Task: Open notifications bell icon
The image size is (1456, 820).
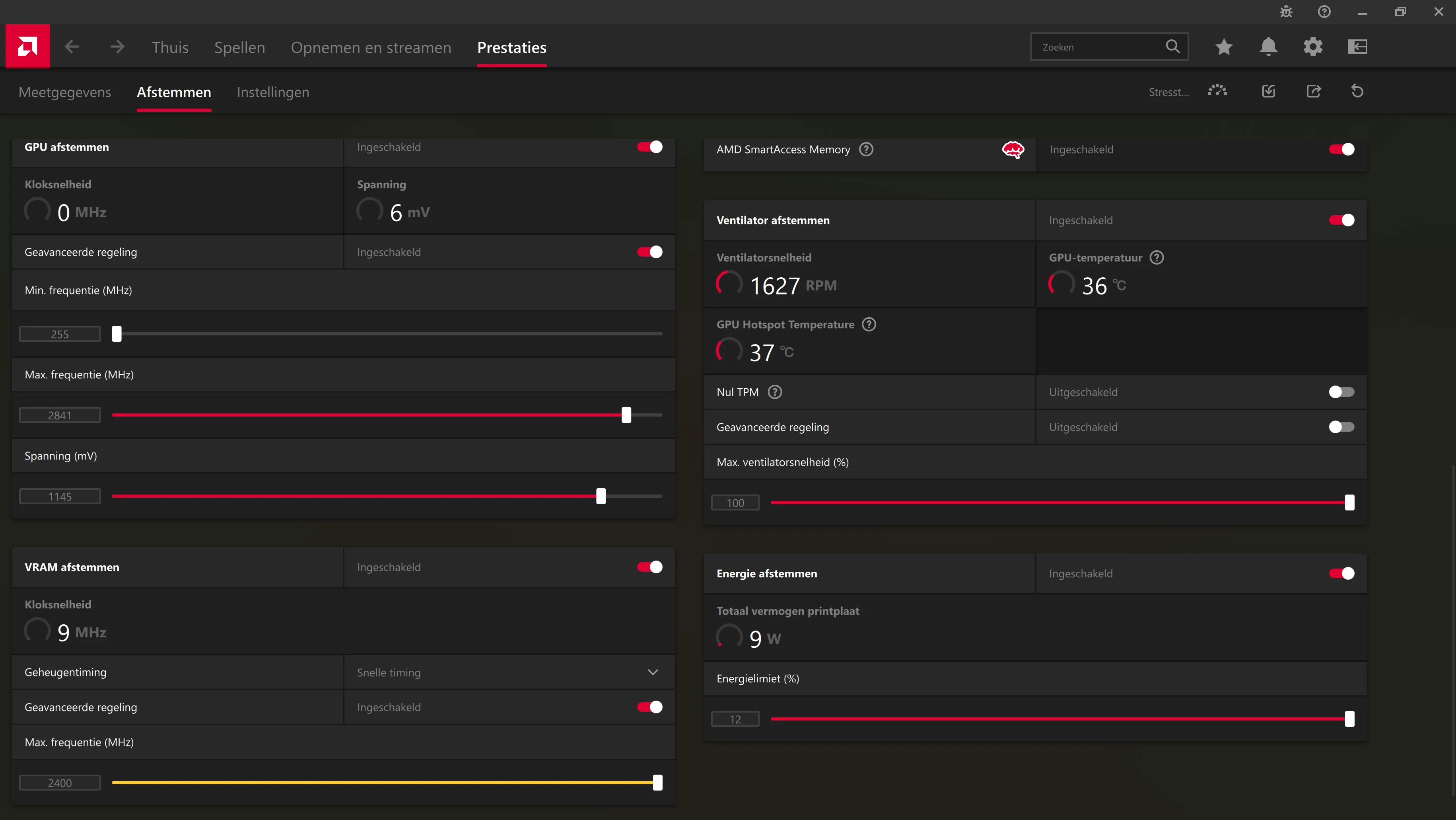Action: 1268,47
